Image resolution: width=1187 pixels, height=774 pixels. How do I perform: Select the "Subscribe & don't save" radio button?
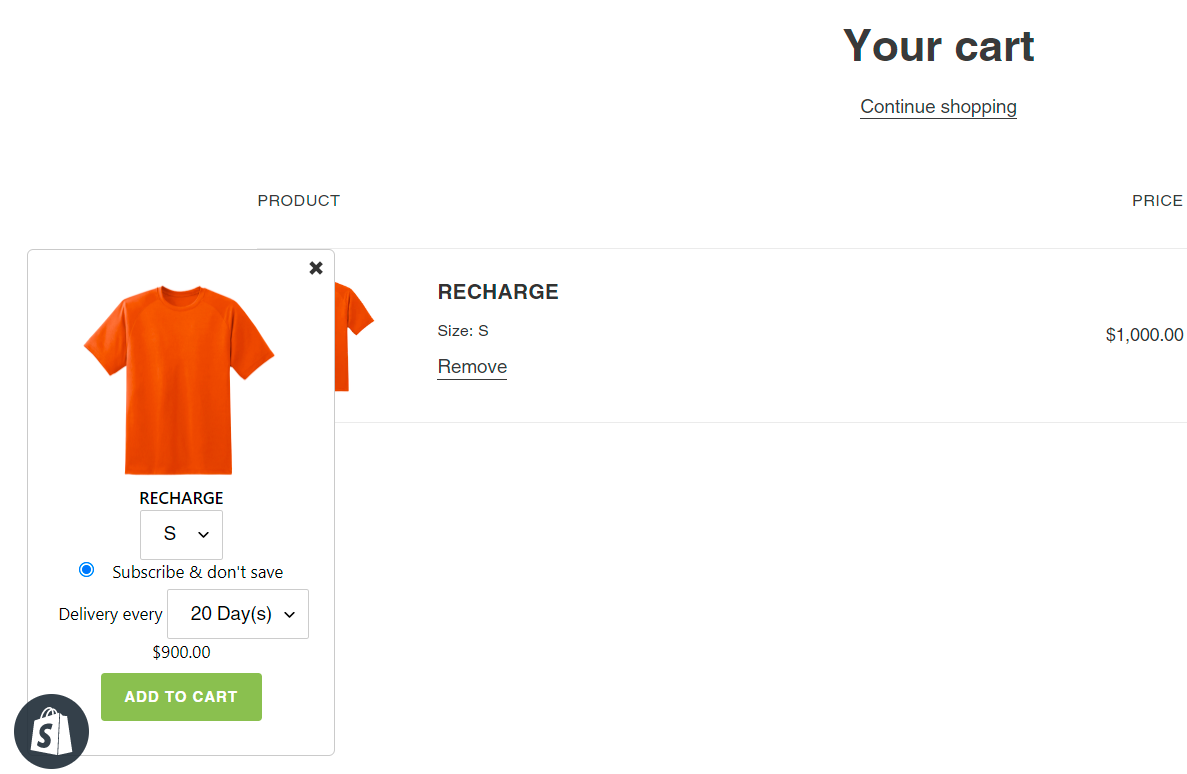coord(87,570)
